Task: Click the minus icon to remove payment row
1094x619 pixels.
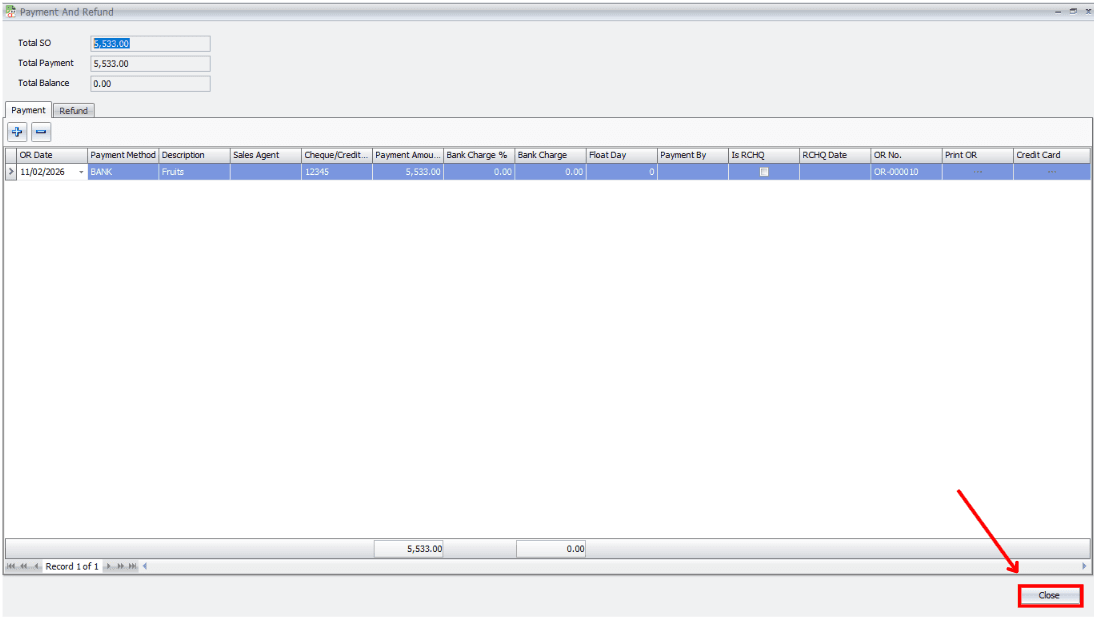Action: 41,132
